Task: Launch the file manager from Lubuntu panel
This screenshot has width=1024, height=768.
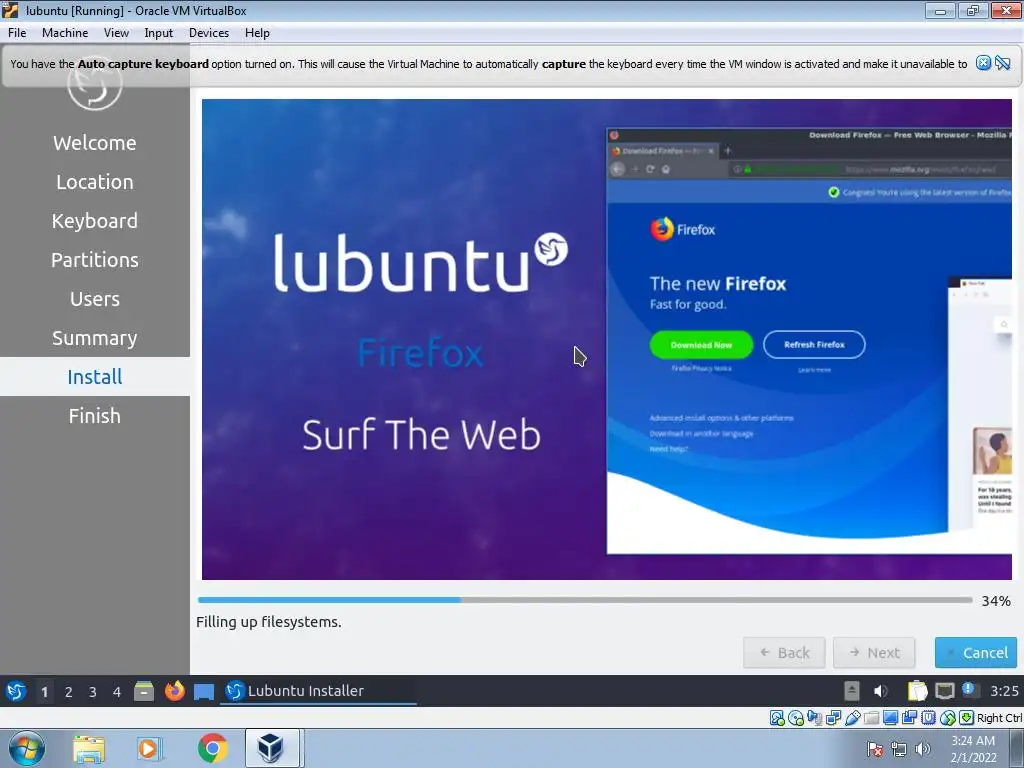Action: (x=144, y=691)
